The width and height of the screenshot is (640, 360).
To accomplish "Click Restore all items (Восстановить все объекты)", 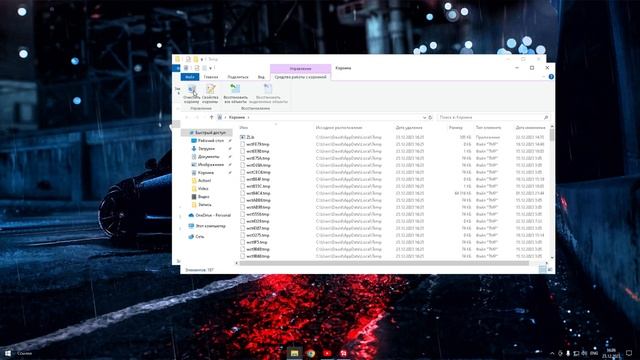I will pyautogui.click(x=236, y=93).
